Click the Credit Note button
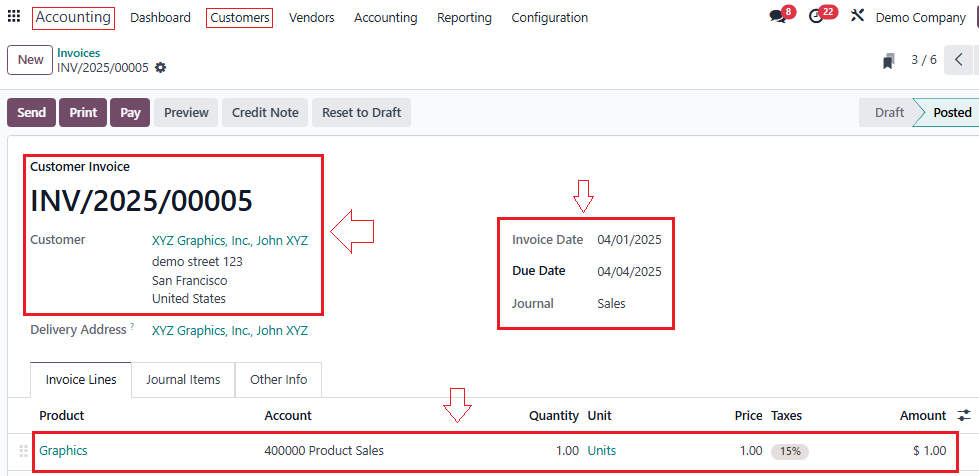Screen dimensions: 979x476 tap(265, 113)
